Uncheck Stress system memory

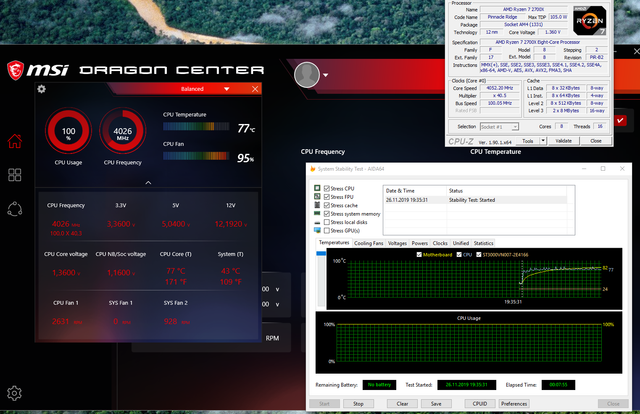(x=327, y=214)
